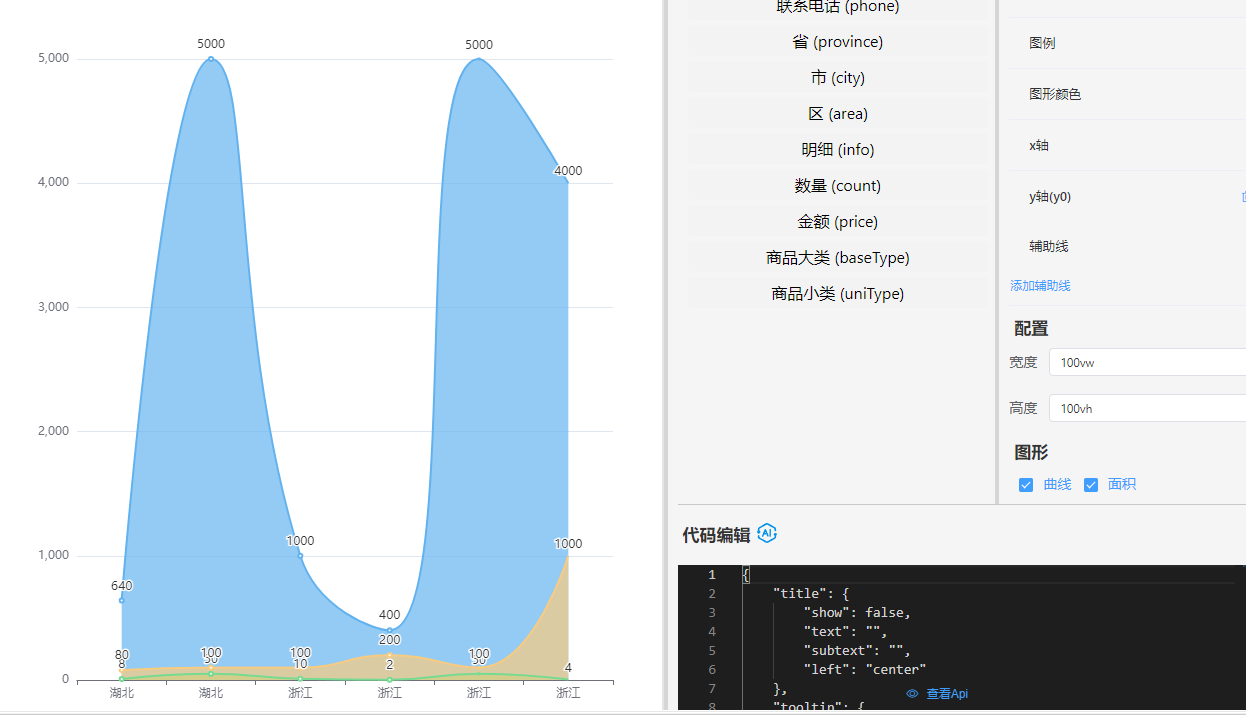Click line 1 in the code editor
This screenshot has width=1246, height=715.
(900, 574)
